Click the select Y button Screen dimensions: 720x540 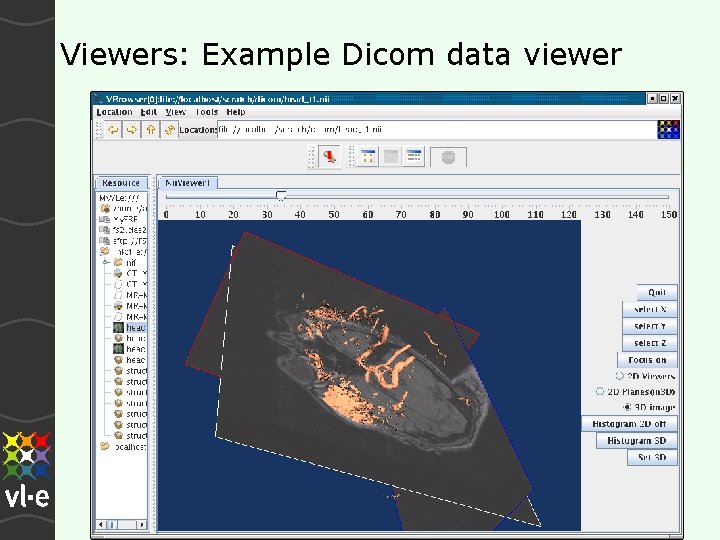point(650,326)
